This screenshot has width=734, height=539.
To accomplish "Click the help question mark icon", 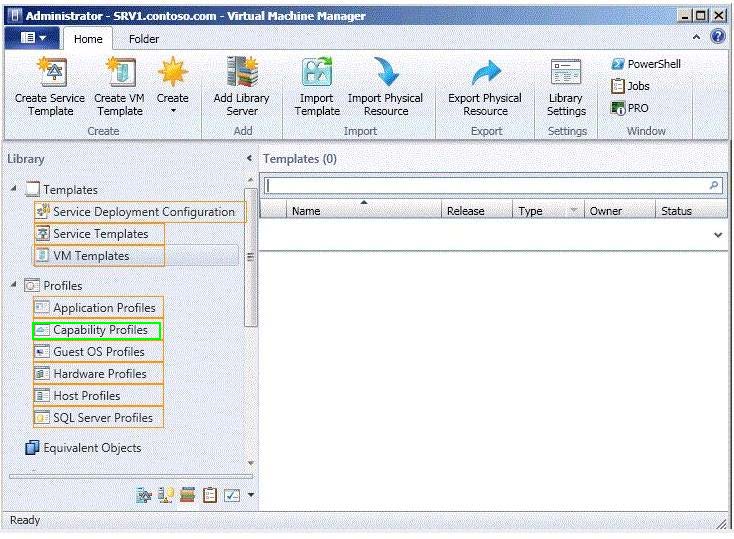I will (x=718, y=37).
